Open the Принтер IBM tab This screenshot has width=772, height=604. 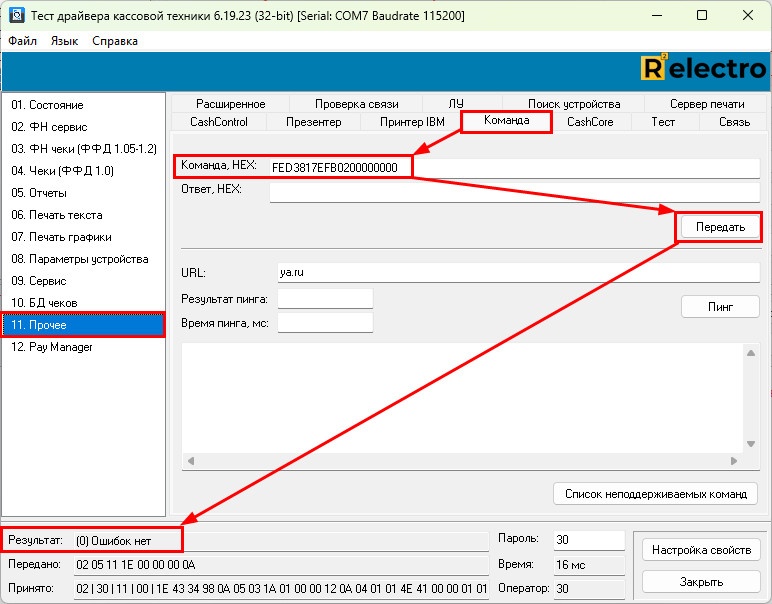point(412,122)
